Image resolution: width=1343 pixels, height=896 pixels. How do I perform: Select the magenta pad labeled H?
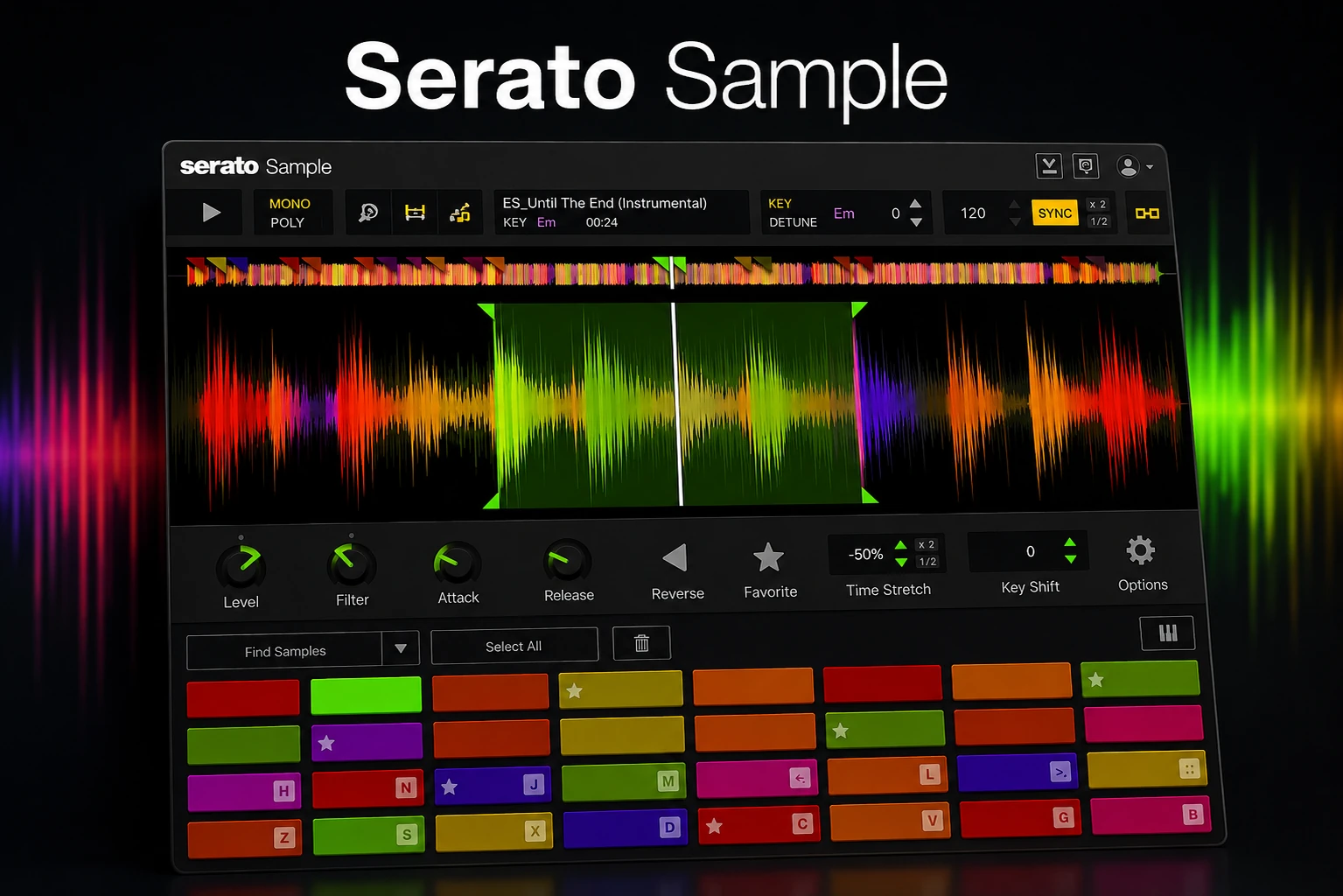(244, 792)
